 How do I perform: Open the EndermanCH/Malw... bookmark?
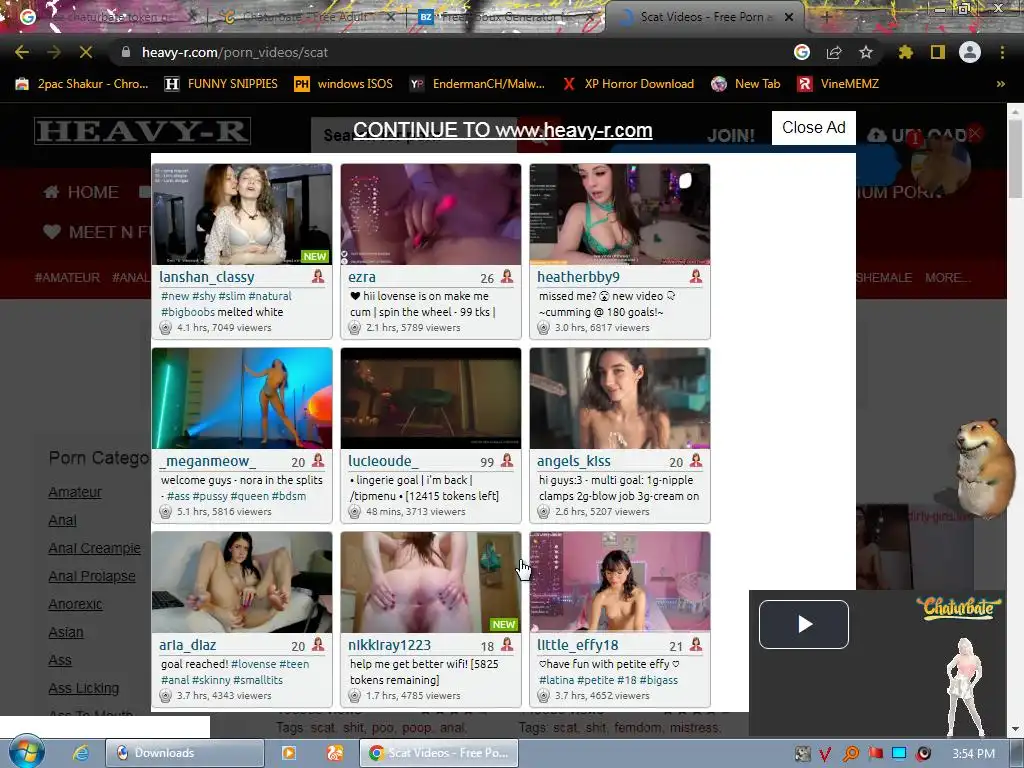click(x=477, y=84)
